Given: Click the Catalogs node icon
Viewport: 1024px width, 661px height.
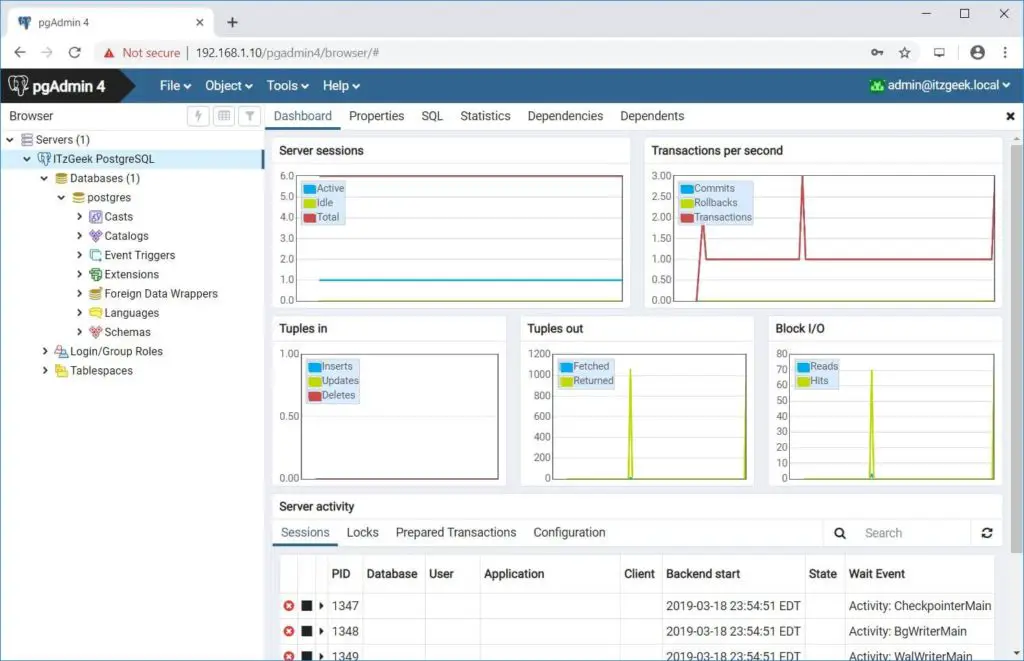Looking at the screenshot, I should coord(95,236).
